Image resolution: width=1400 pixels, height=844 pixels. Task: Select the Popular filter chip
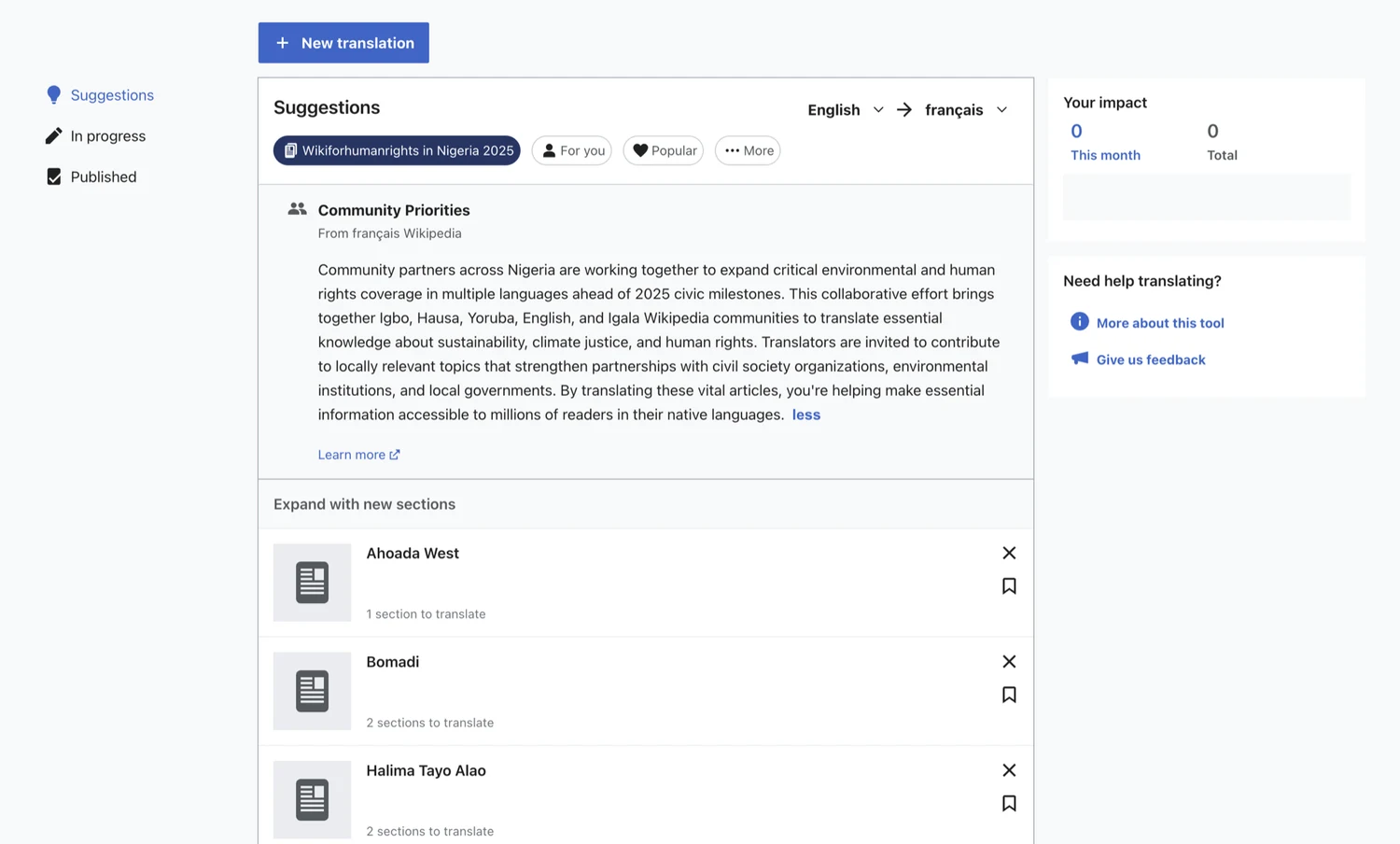click(x=663, y=150)
